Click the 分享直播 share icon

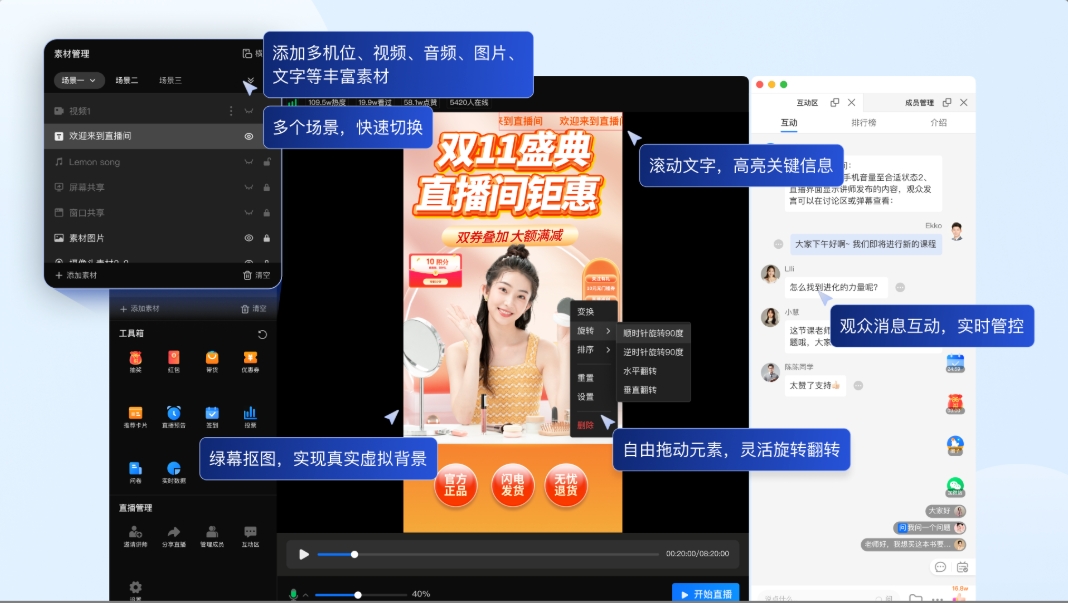(x=173, y=533)
